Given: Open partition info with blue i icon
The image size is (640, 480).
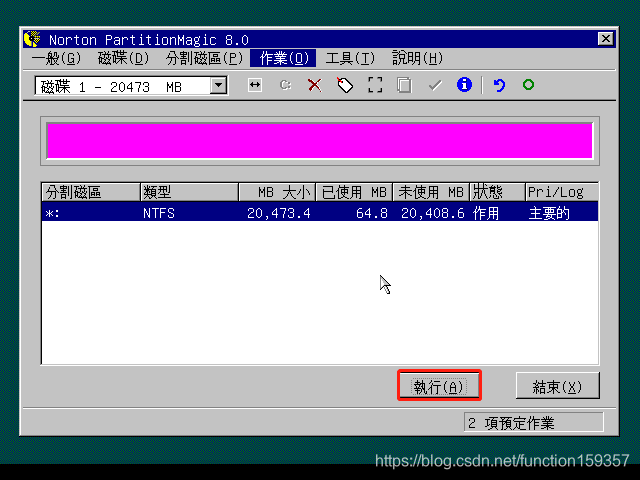Looking at the screenshot, I should point(464,85).
